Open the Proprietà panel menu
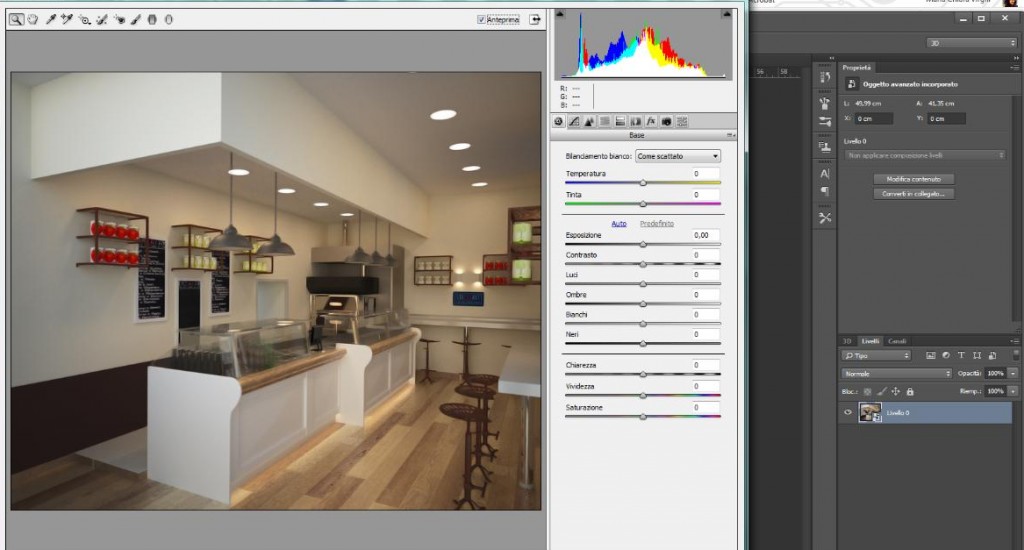 click(1014, 67)
